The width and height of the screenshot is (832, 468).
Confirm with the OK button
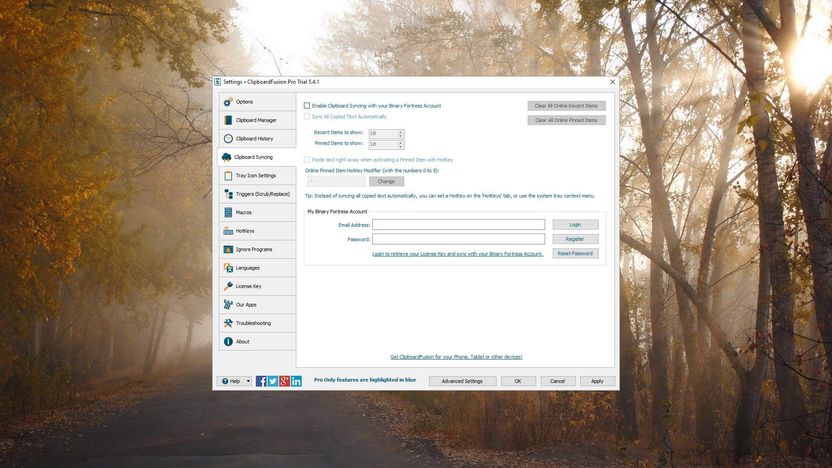[518, 381]
